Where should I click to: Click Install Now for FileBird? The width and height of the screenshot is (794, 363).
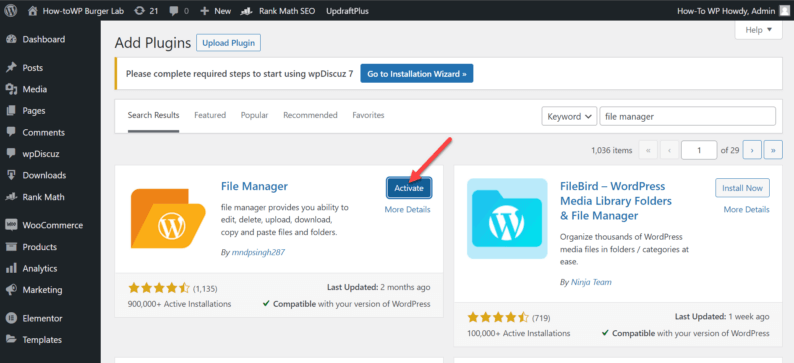pyautogui.click(x=742, y=188)
